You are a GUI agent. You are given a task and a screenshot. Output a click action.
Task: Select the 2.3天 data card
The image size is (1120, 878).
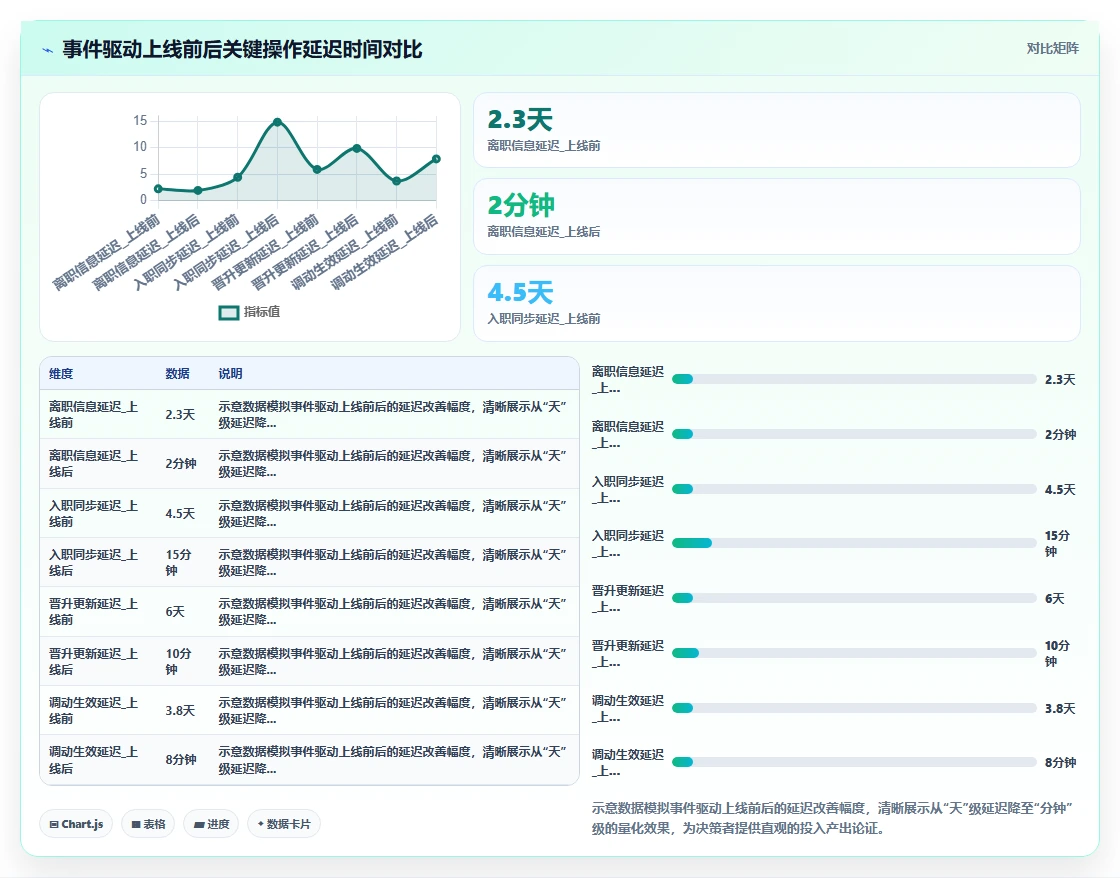tap(776, 130)
